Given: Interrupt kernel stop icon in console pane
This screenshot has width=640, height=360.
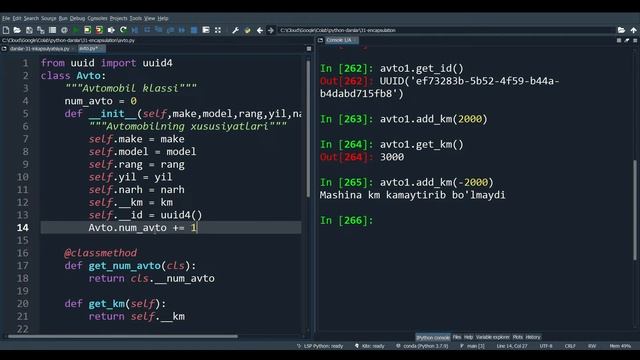Looking at the screenshot, I should [619, 40].
